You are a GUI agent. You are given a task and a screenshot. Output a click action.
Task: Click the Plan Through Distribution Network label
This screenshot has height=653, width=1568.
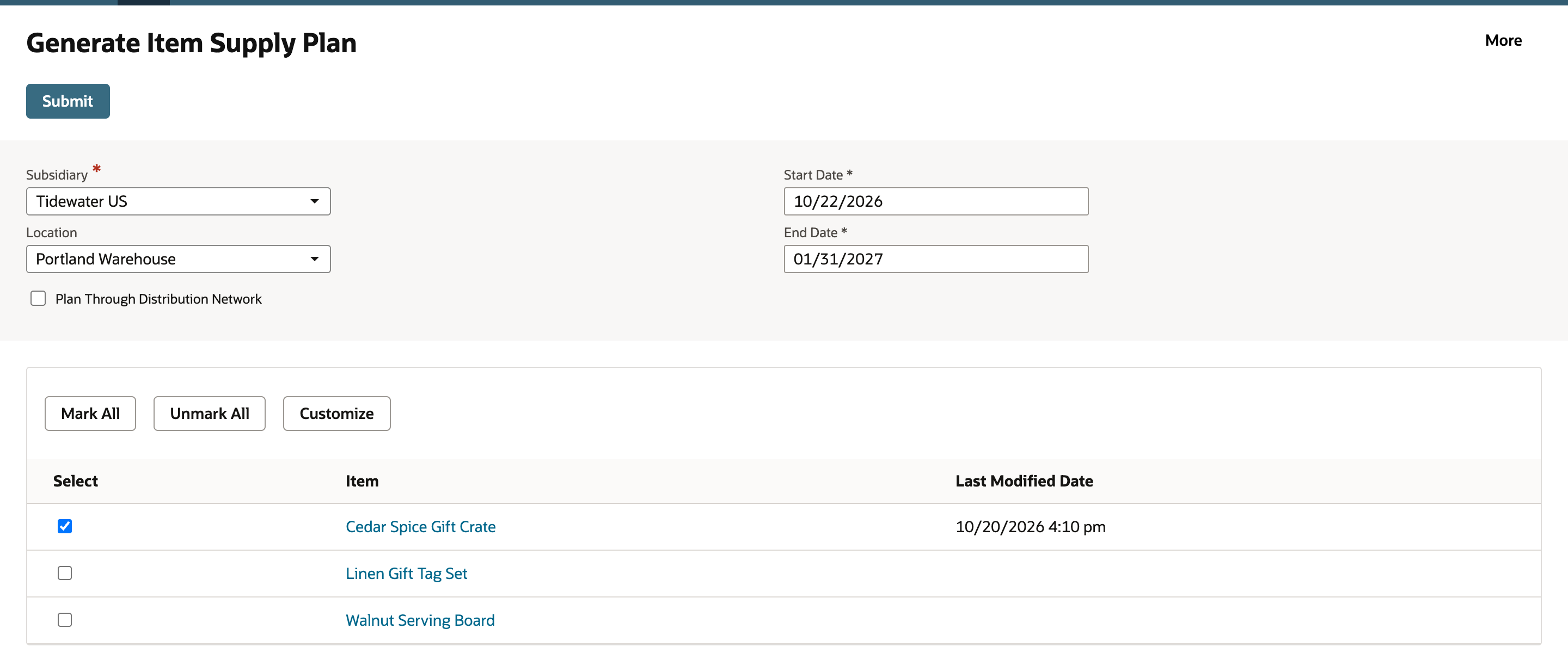pos(158,299)
